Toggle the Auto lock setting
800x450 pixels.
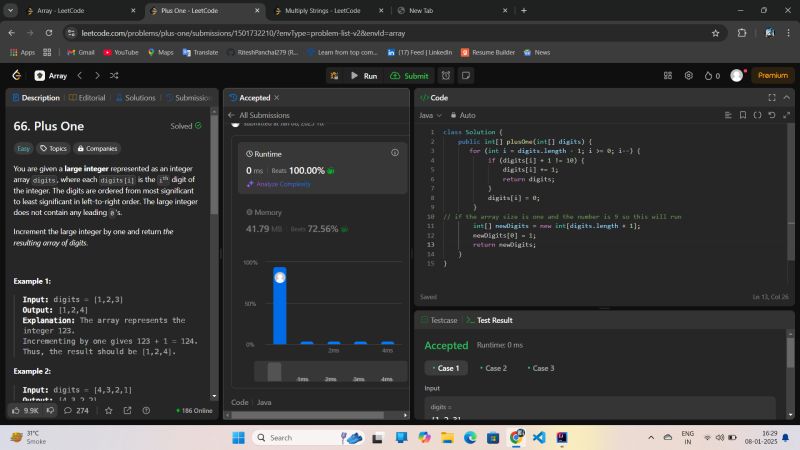coord(463,115)
